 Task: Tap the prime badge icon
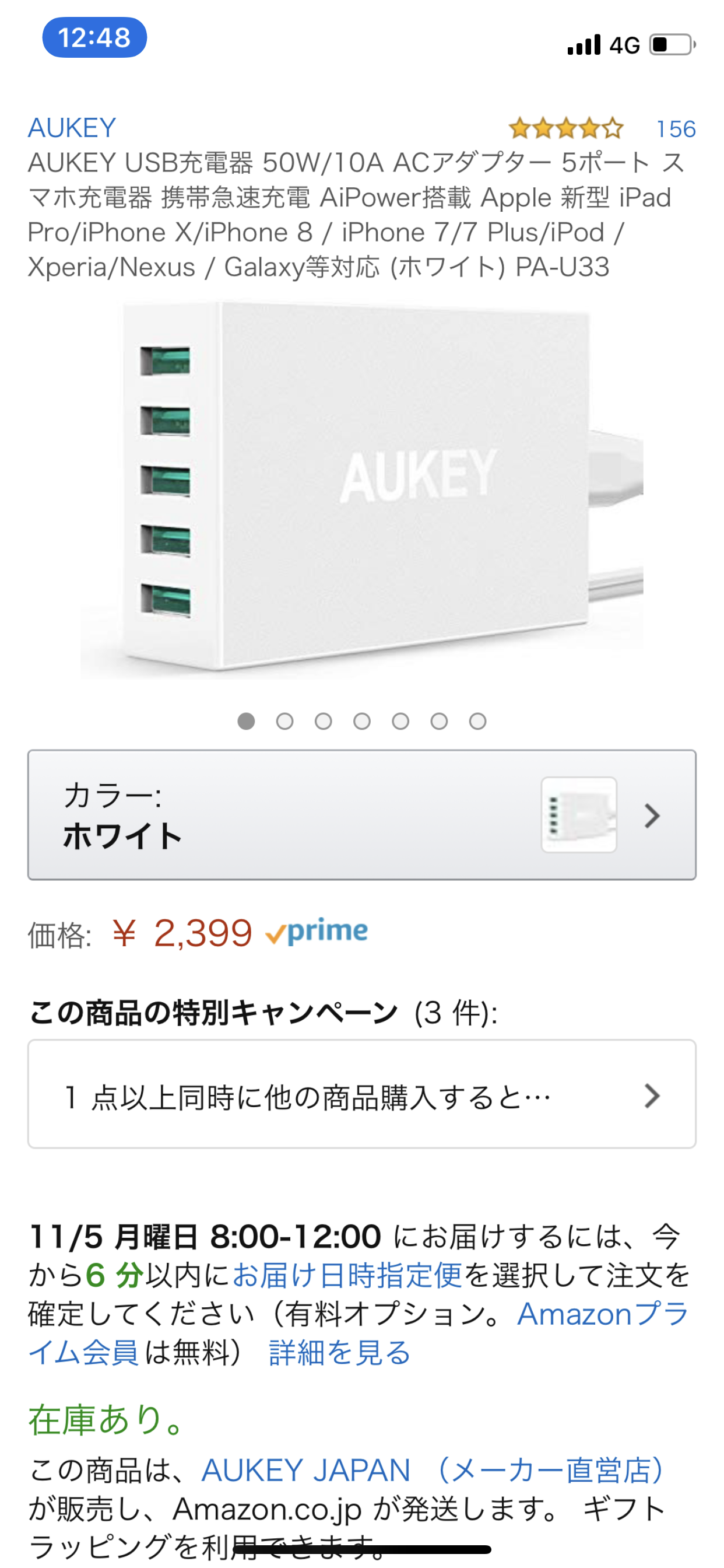click(317, 933)
